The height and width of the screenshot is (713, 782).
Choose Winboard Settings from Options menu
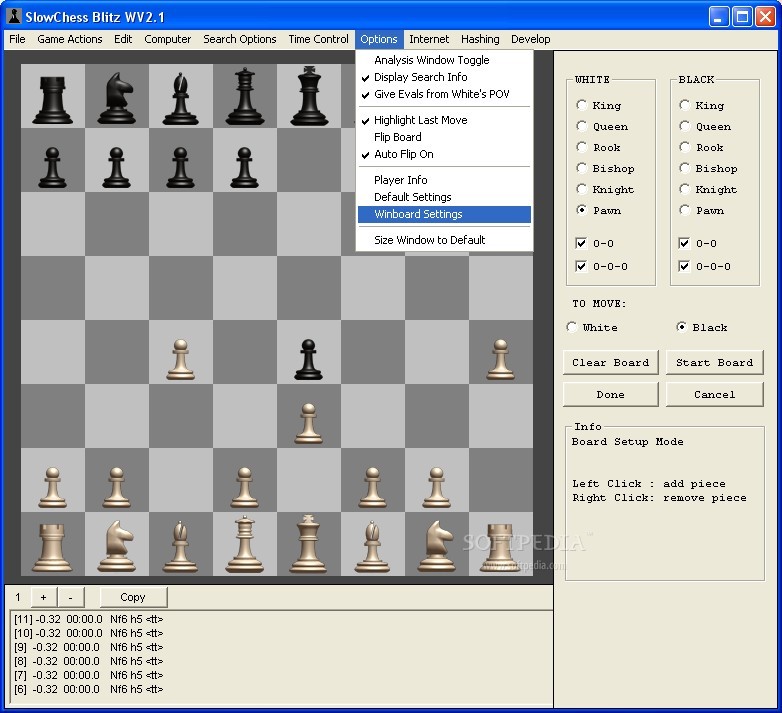click(444, 214)
